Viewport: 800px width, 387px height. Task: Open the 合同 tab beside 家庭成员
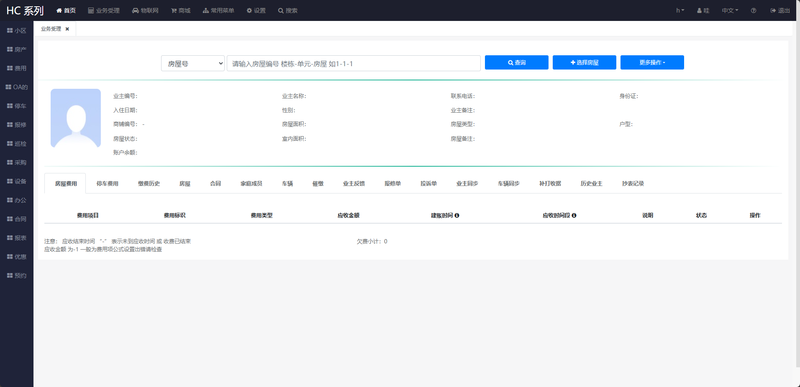pos(215,184)
